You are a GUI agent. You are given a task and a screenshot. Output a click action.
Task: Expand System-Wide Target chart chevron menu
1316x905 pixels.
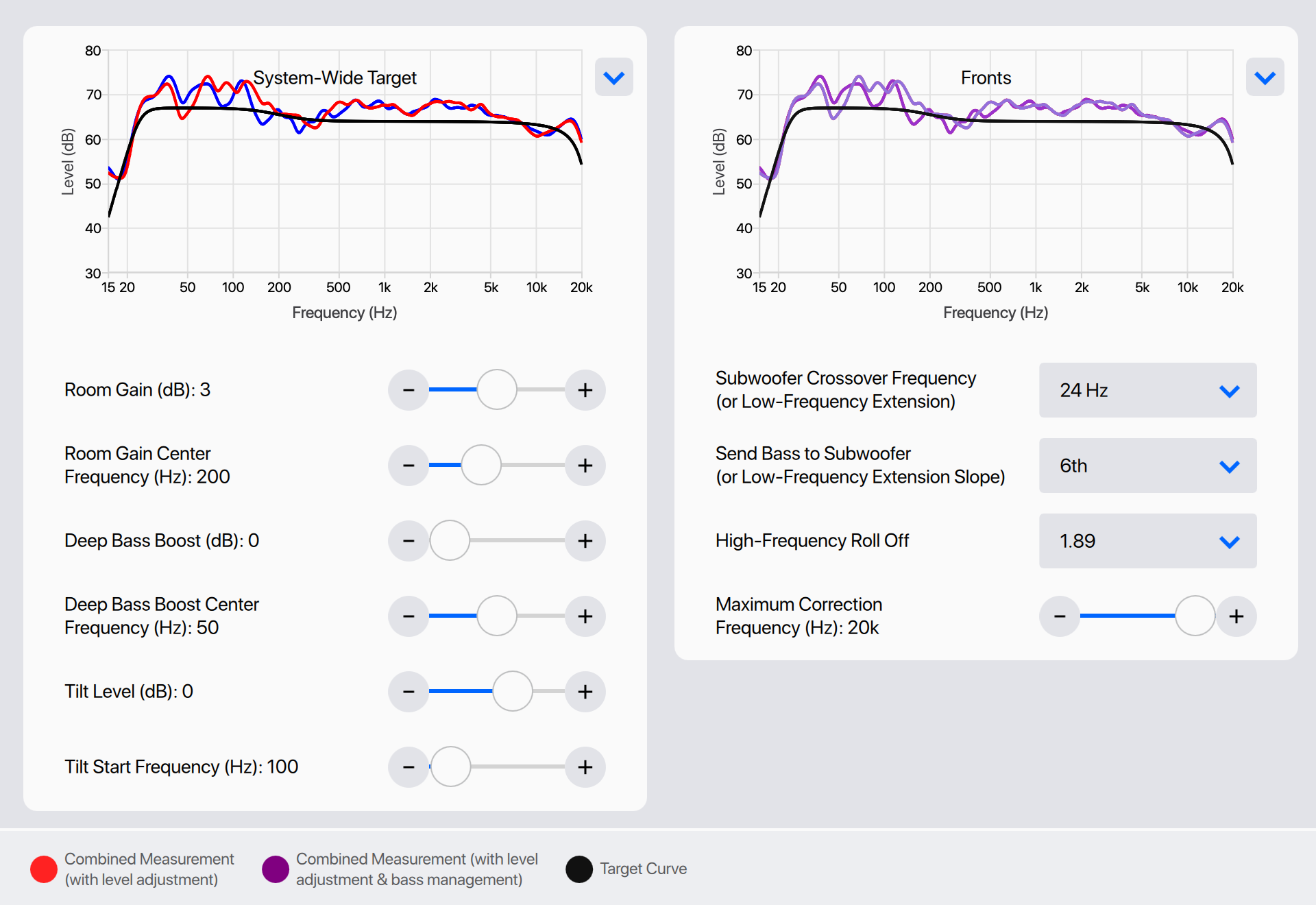click(614, 77)
